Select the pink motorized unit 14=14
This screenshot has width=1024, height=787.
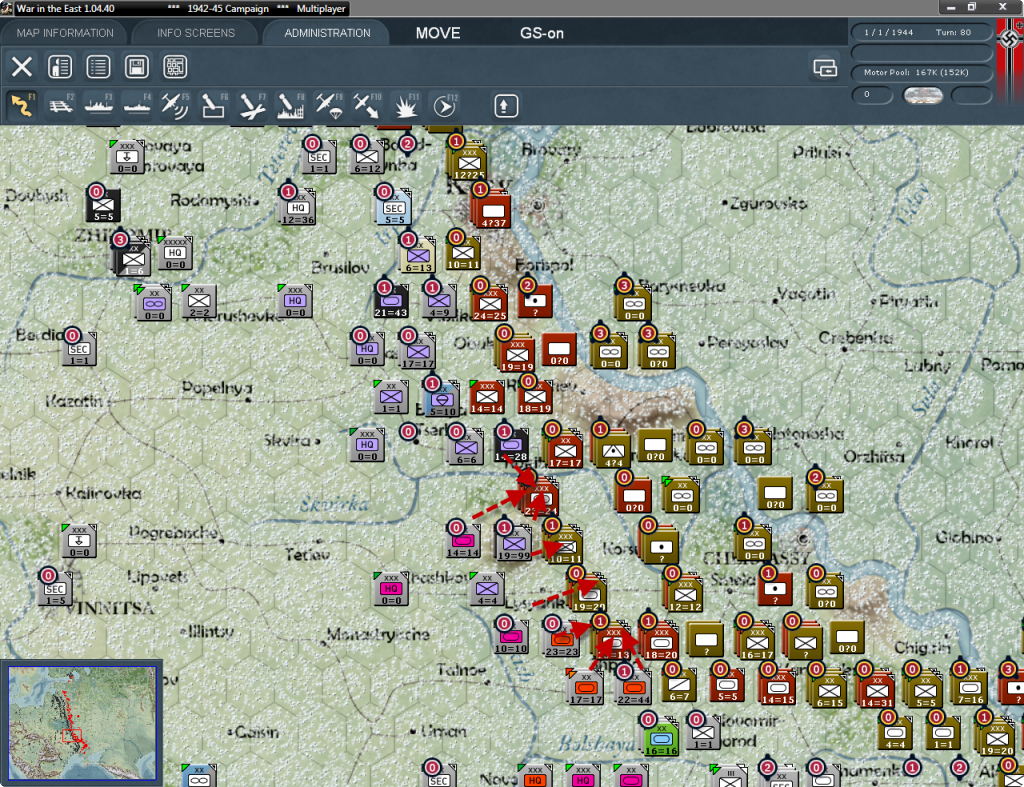(463, 541)
